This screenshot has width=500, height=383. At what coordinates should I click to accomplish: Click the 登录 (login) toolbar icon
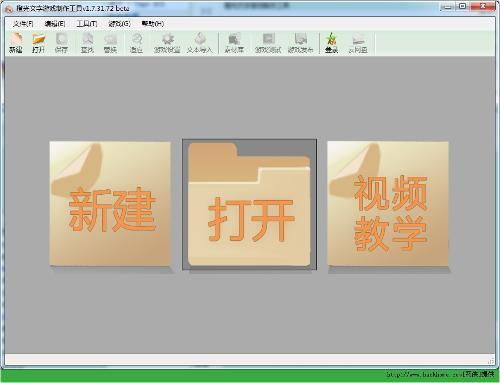pyautogui.click(x=331, y=43)
